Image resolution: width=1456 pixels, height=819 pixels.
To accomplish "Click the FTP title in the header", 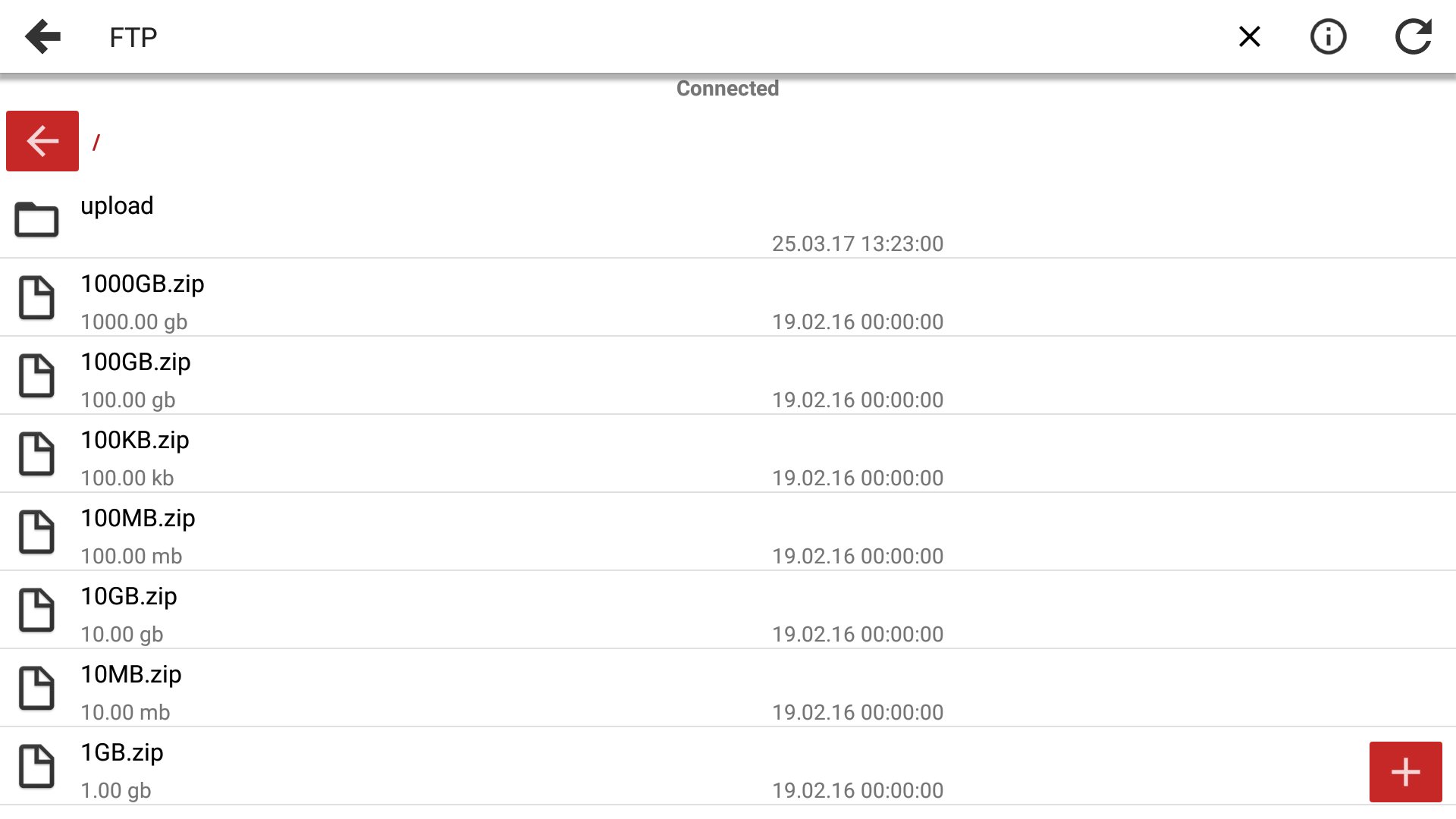I will pos(133,37).
